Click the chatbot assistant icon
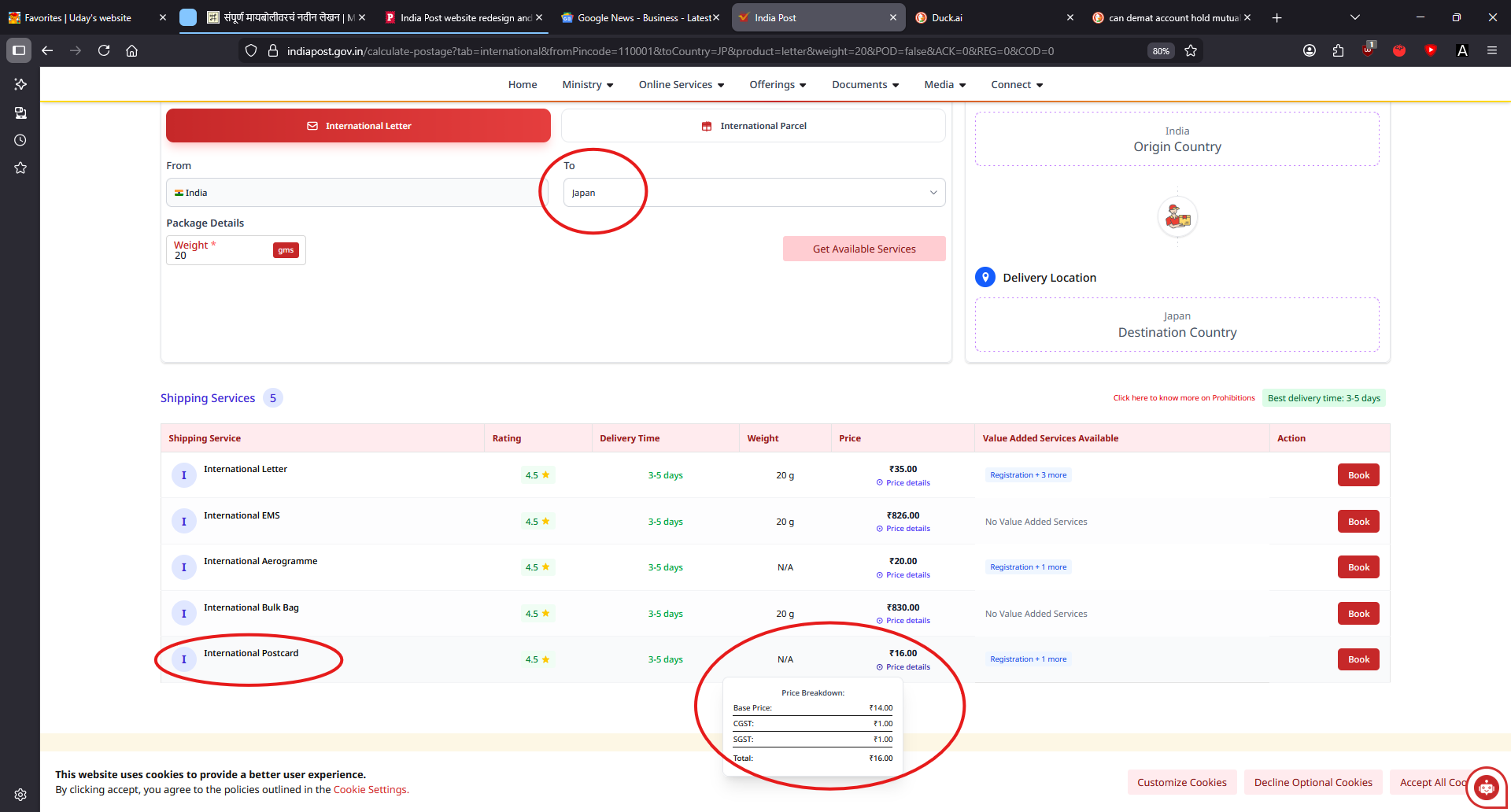Screen dimensions: 1511x812 [1486, 786]
